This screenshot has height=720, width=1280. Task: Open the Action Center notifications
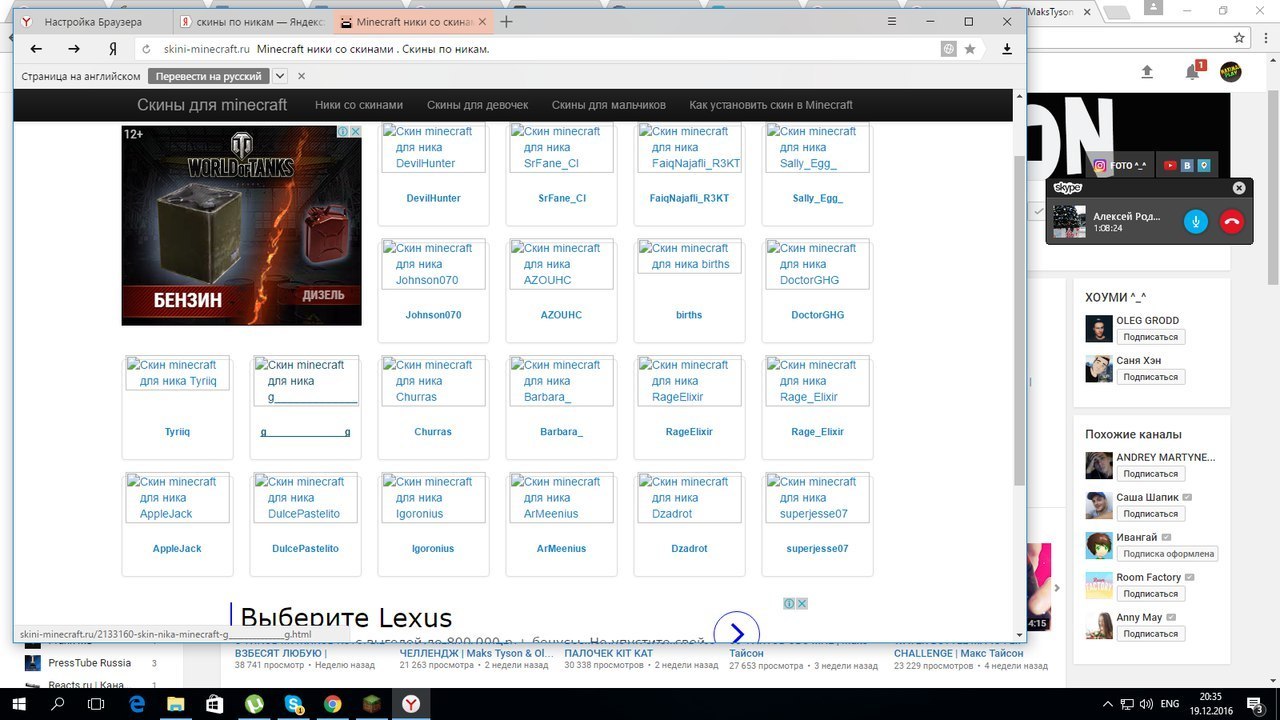point(1256,704)
